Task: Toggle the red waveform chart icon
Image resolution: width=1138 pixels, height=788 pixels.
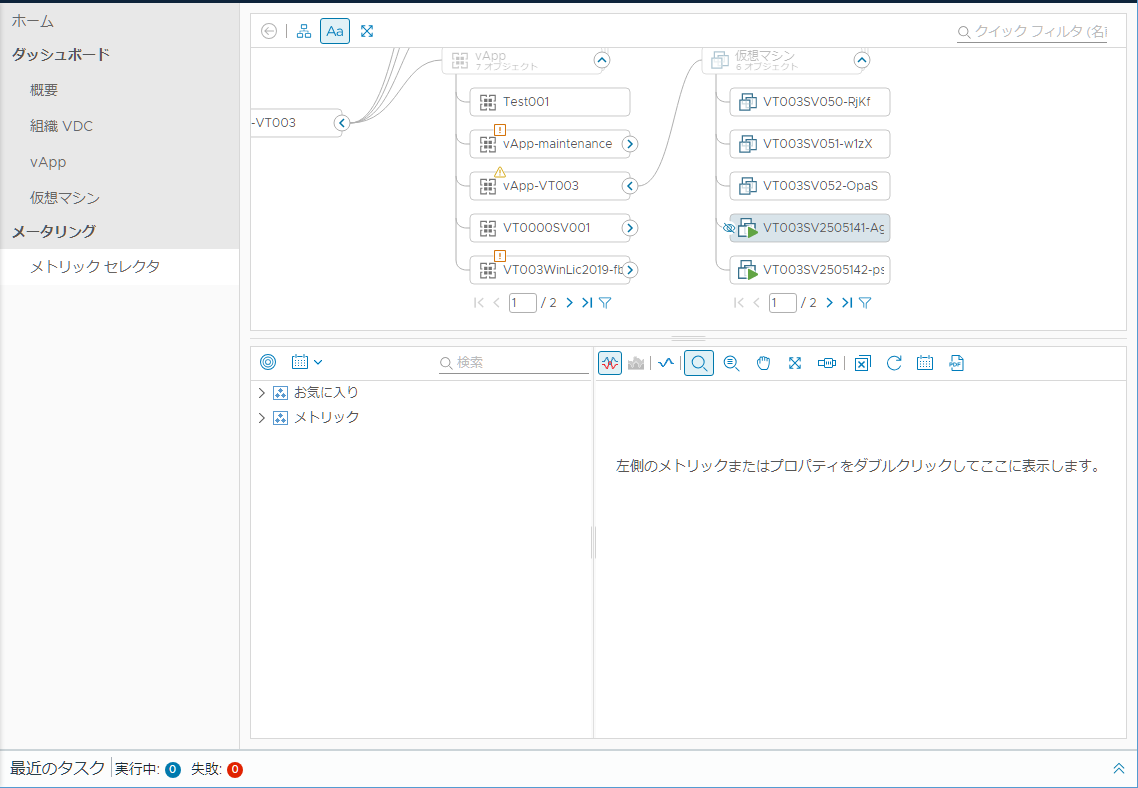Action: click(x=610, y=363)
